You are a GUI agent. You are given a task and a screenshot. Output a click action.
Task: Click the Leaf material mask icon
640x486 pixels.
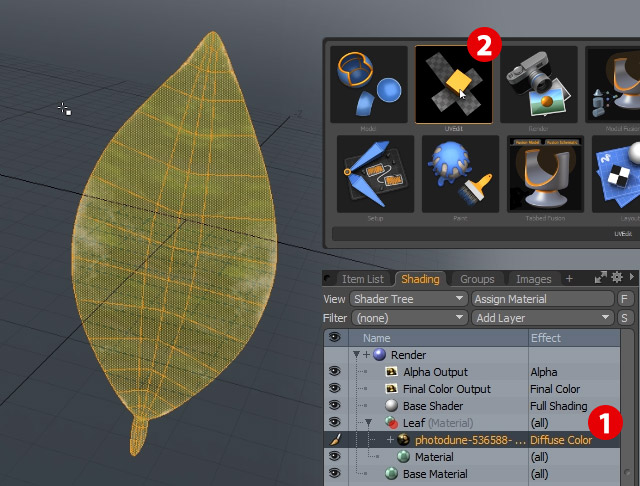click(391, 423)
